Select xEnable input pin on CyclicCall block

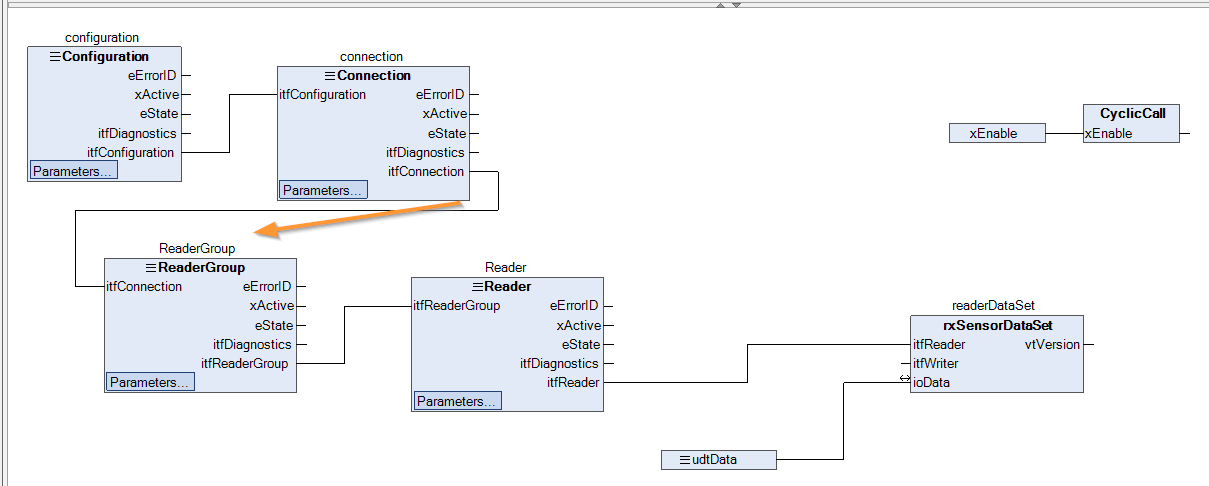(1109, 133)
